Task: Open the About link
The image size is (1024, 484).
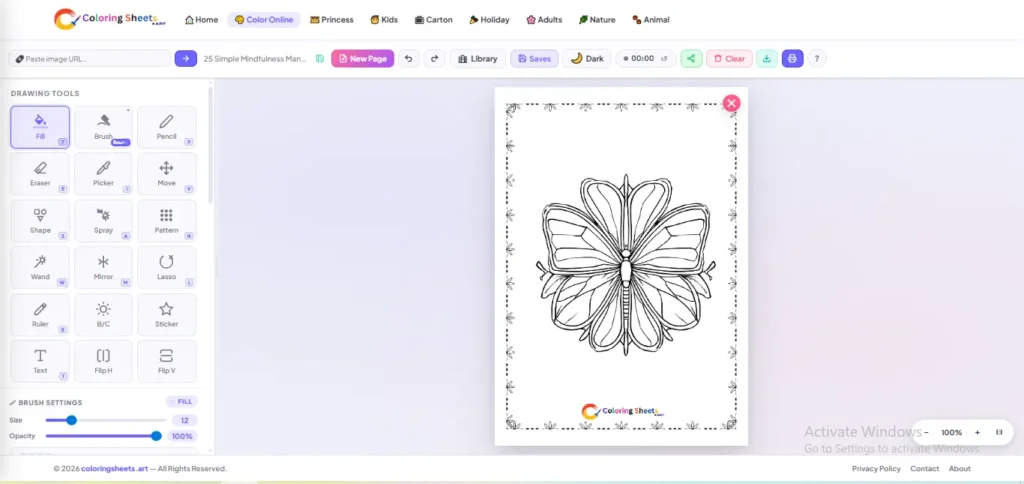Action: click(x=960, y=468)
